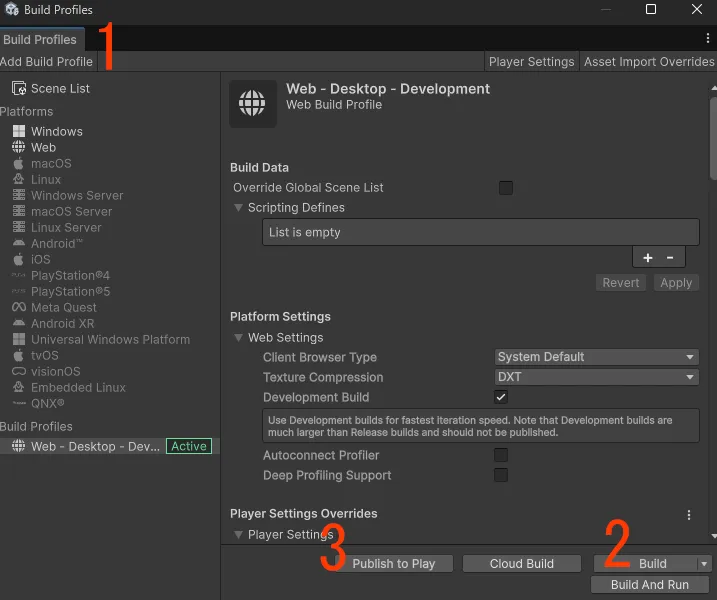Click the vertical scrollbar thumb
Screen dimensions: 717x600
click(713, 139)
